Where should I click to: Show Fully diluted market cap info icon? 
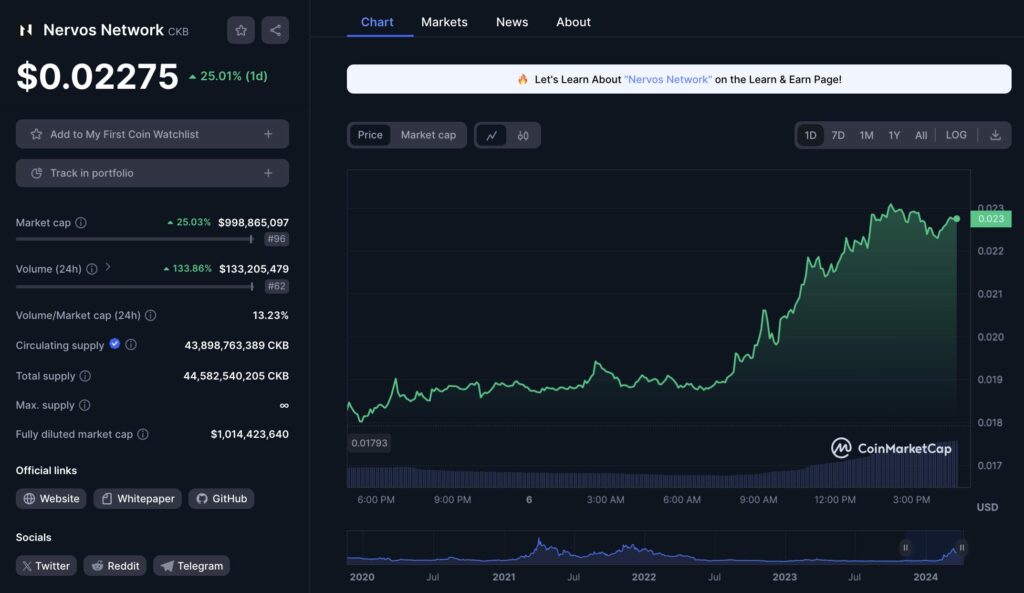(143, 434)
